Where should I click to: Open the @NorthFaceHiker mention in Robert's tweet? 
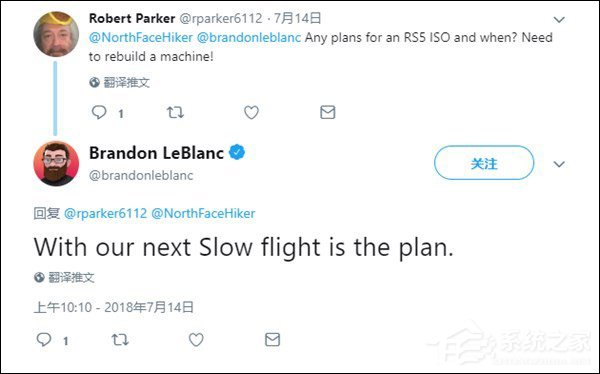[141, 38]
